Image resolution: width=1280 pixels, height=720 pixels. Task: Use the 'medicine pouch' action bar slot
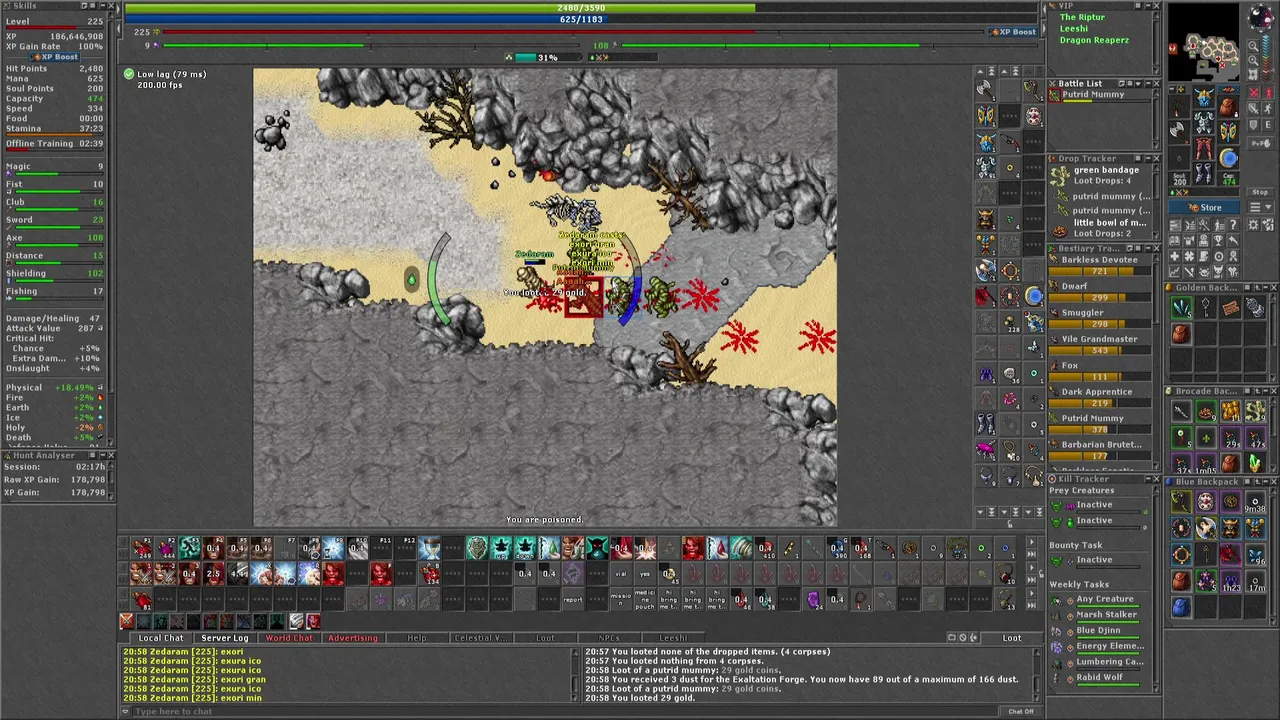pyautogui.click(x=645, y=599)
